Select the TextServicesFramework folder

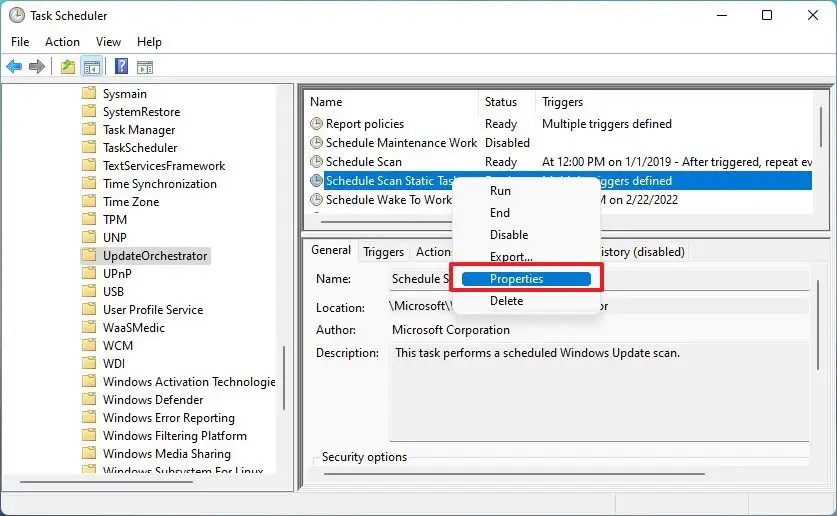click(164, 166)
